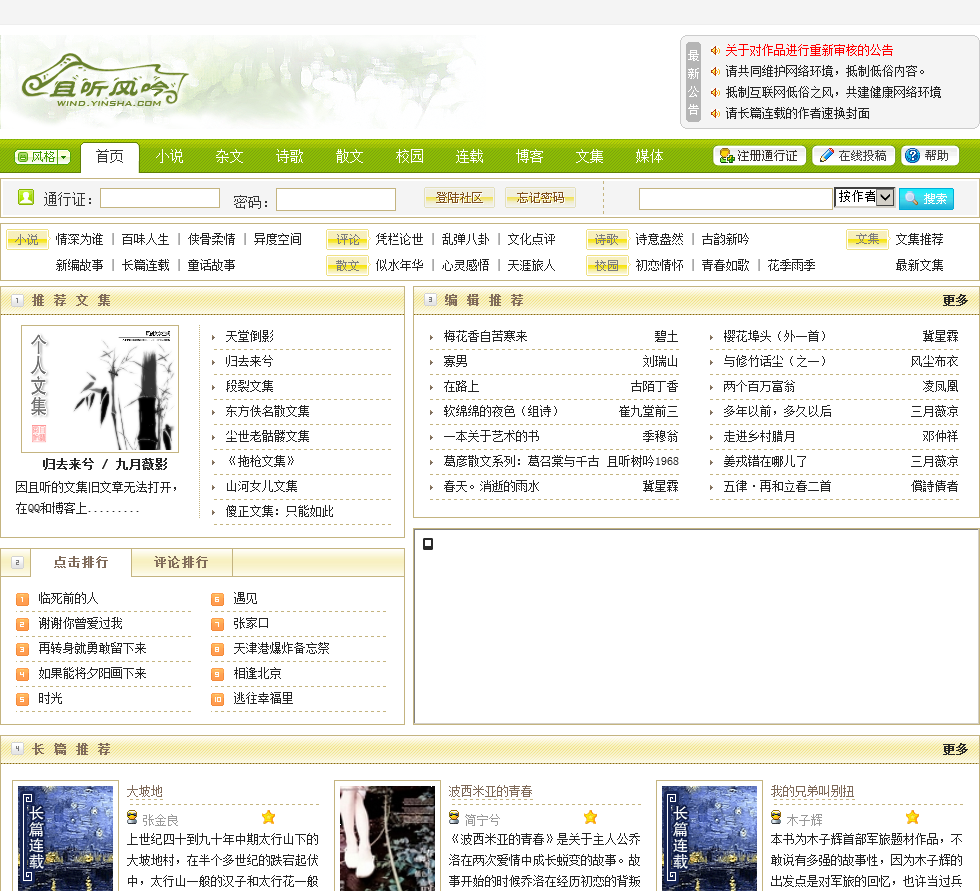Viewport: 980px width, 891px height.
Task: Click the yellow 散文 category tag
Action: (x=348, y=266)
